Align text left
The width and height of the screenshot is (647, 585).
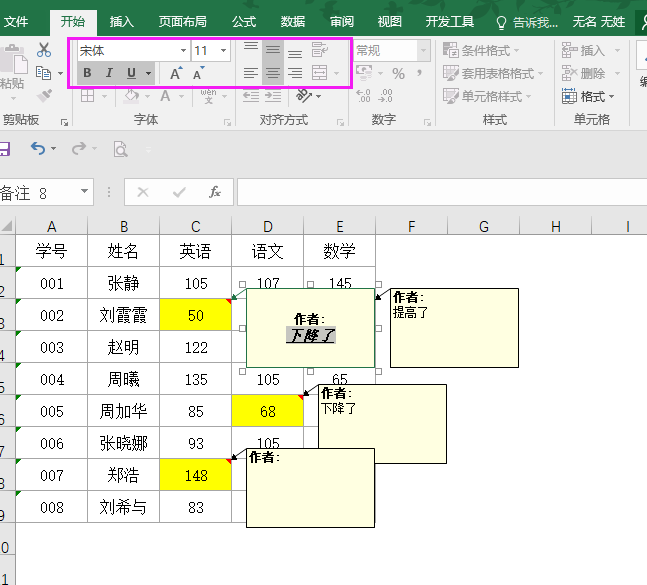tap(250, 73)
